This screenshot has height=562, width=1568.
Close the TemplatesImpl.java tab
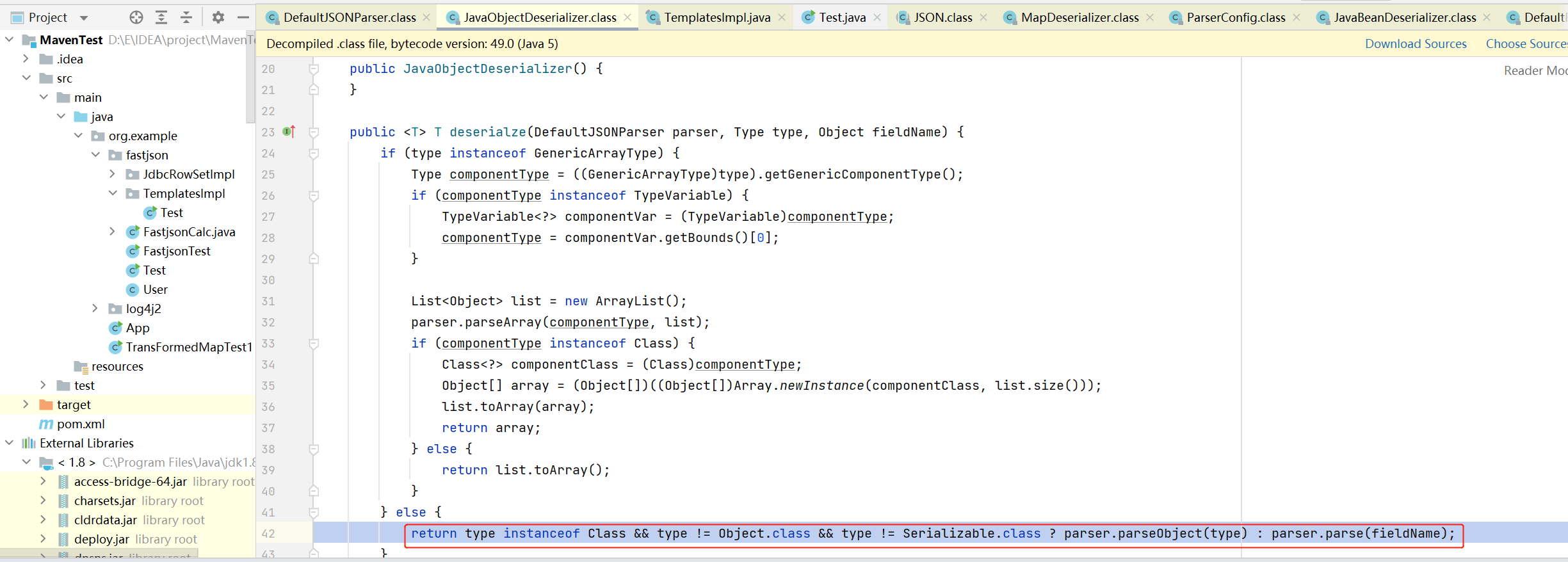point(782,17)
